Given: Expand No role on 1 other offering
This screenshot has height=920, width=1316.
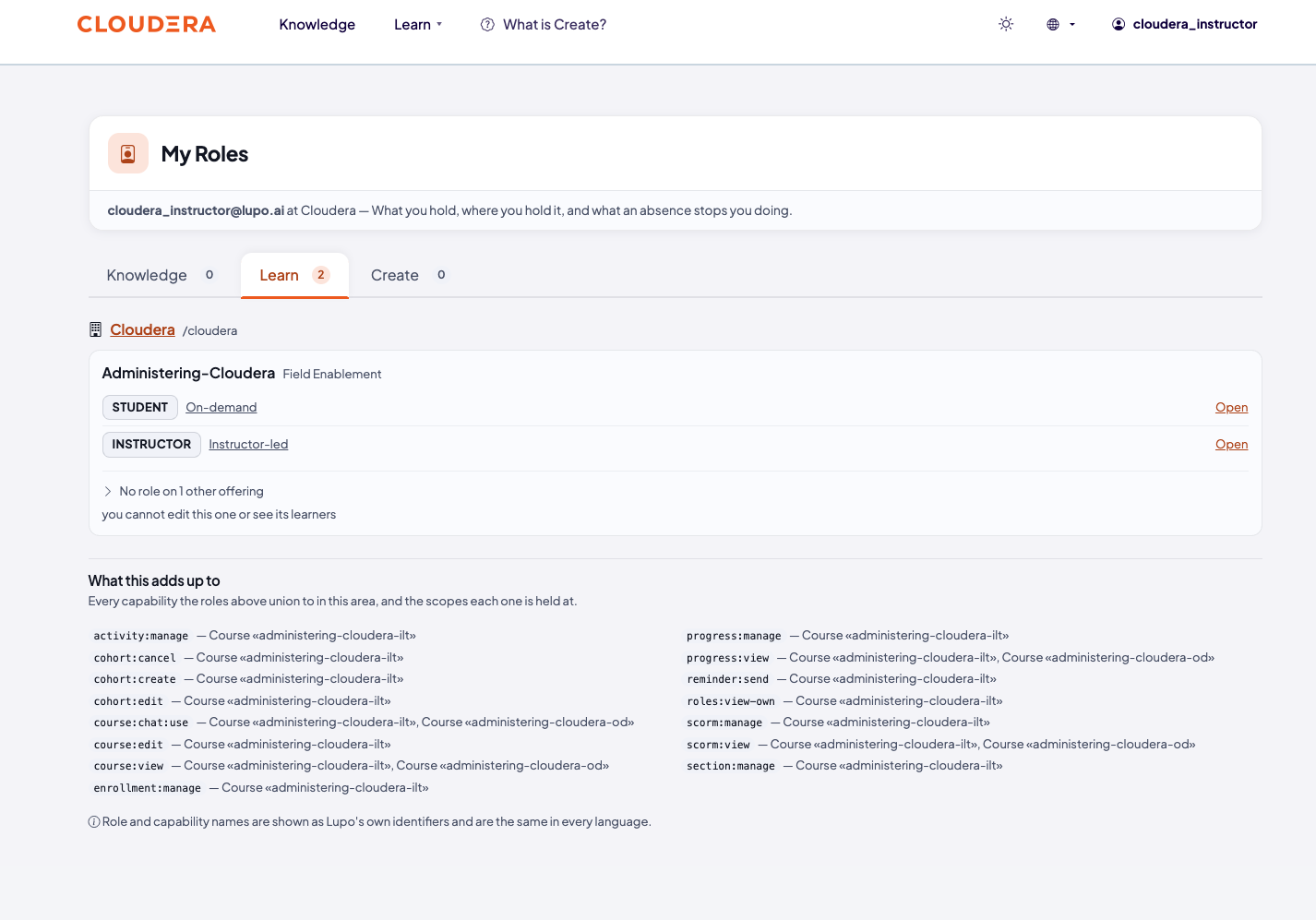Looking at the screenshot, I should 184,491.
